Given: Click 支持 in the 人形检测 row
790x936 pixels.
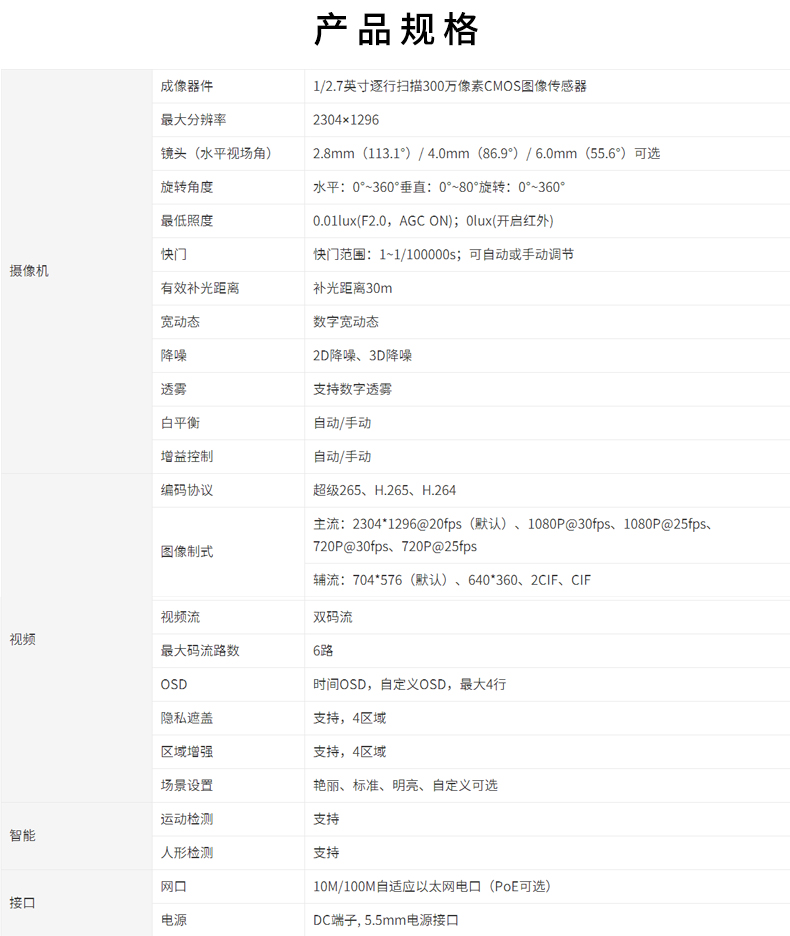Looking at the screenshot, I should 326,852.
